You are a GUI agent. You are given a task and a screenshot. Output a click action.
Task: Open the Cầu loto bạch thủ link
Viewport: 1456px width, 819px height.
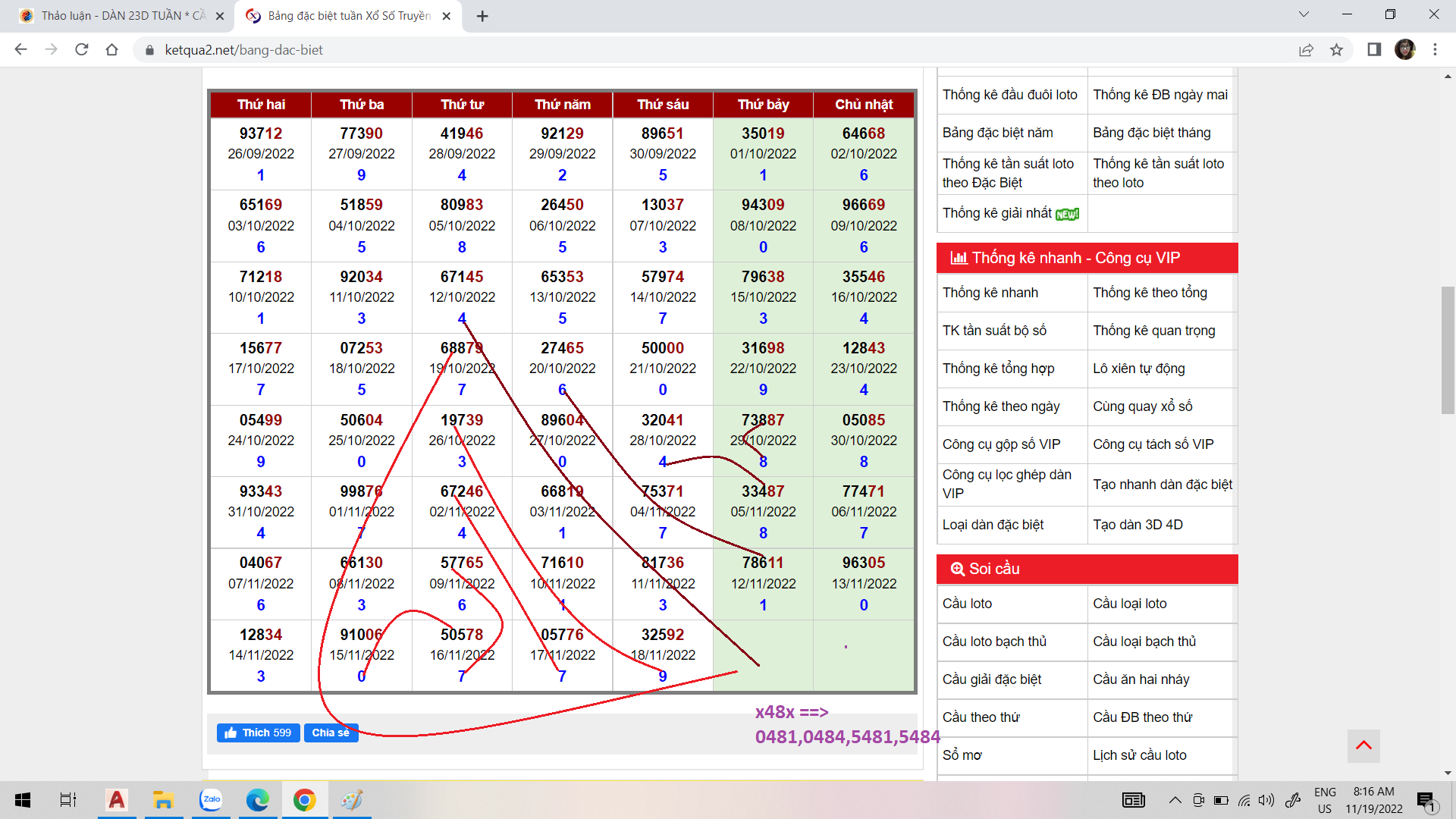(994, 642)
